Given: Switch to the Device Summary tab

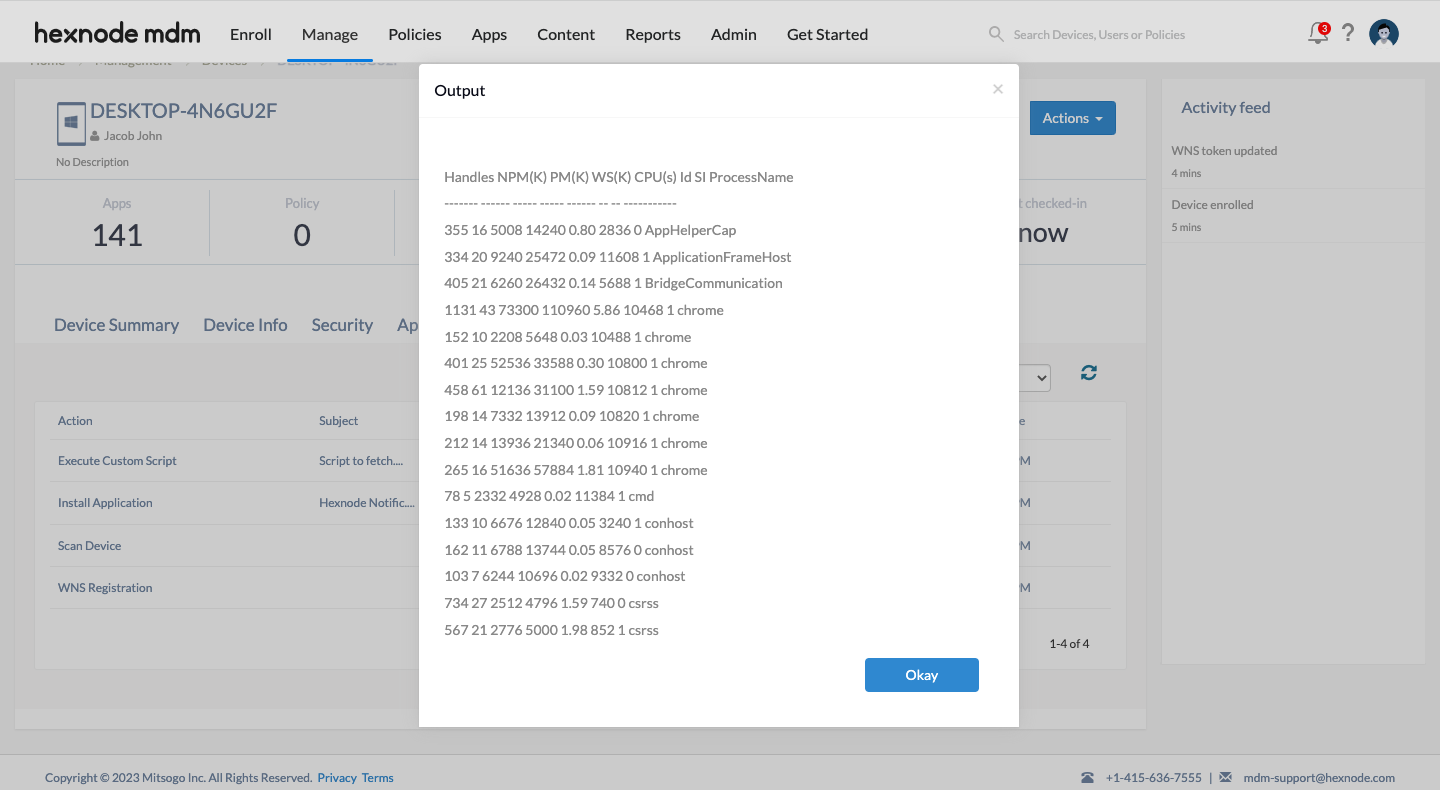Looking at the screenshot, I should click(x=116, y=325).
